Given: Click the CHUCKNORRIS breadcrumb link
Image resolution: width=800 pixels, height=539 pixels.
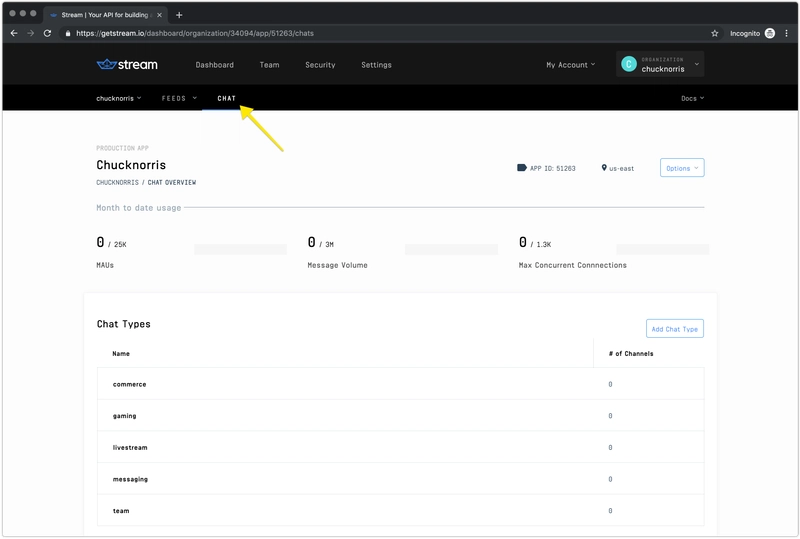Looking at the screenshot, I should coord(117,182).
